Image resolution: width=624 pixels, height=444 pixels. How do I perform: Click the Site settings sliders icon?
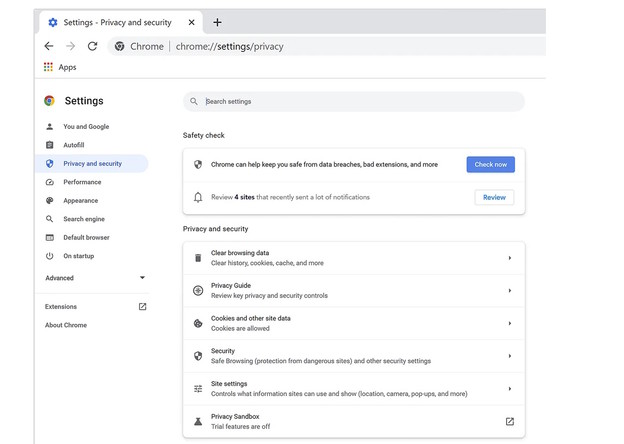point(198,389)
